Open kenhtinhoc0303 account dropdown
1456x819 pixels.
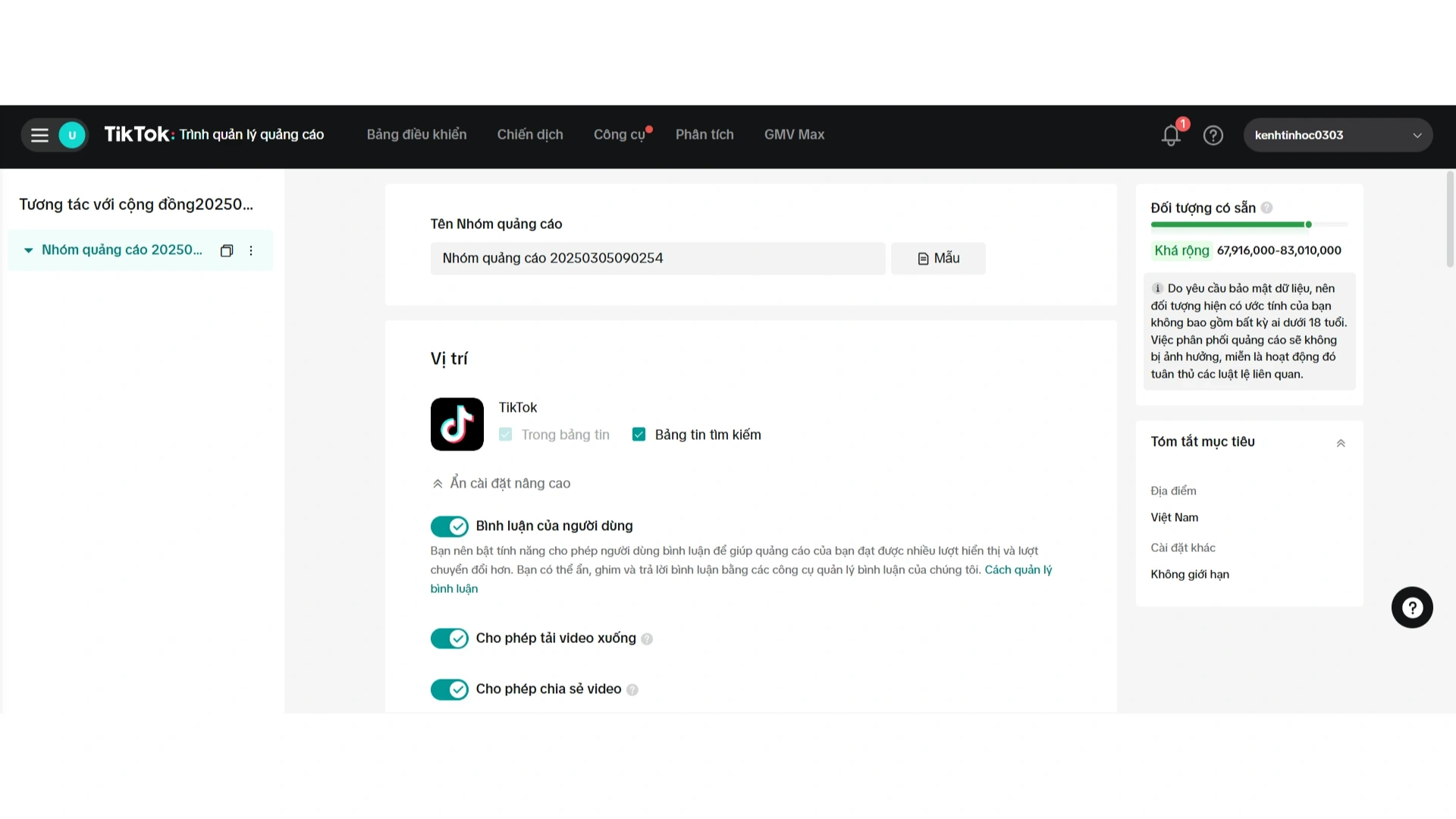point(1338,135)
